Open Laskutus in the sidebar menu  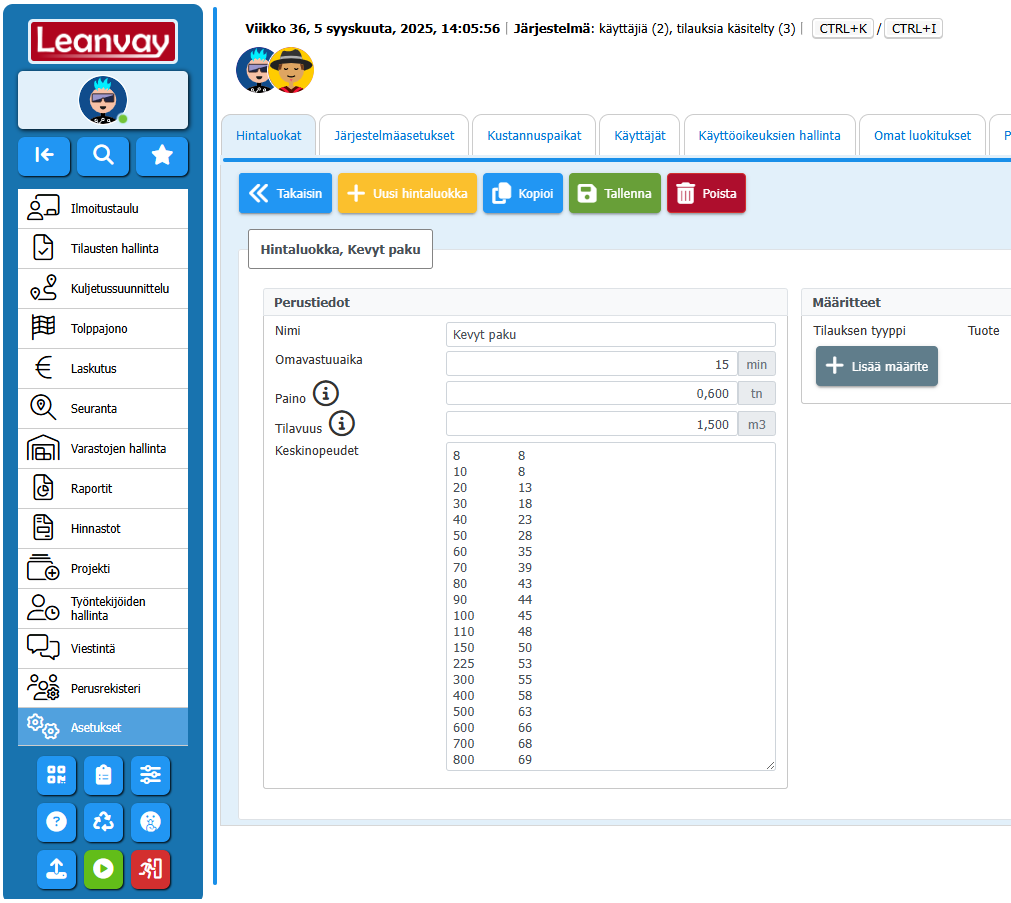[x=94, y=369]
